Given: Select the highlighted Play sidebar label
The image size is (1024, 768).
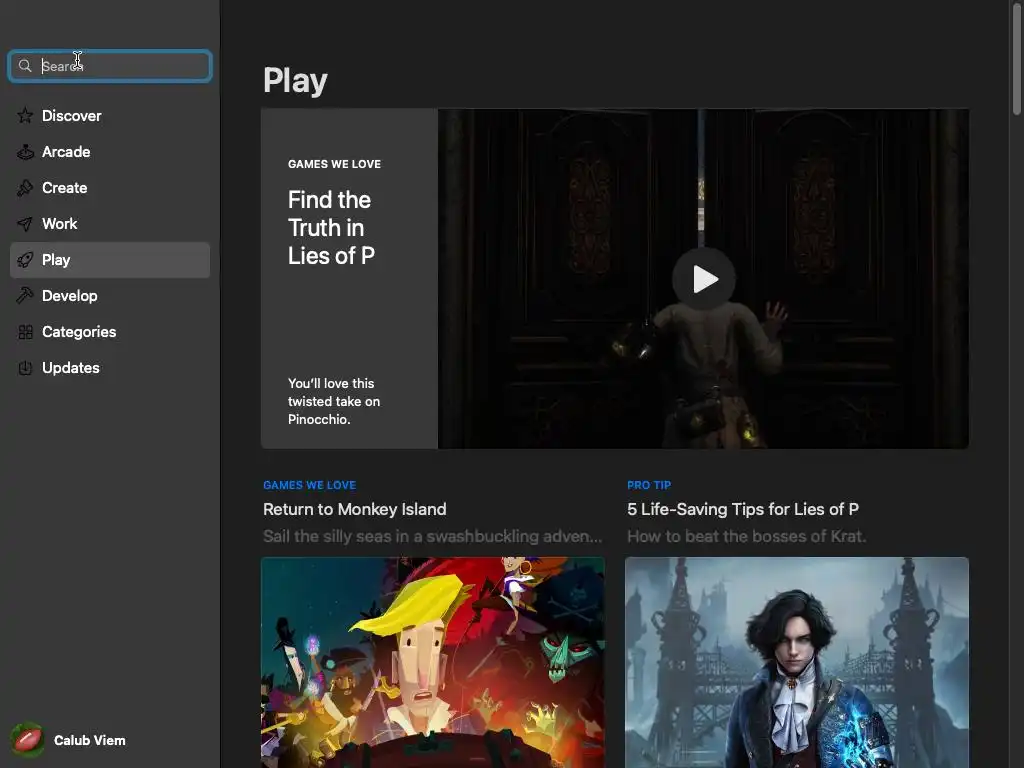Looking at the screenshot, I should [56, 260].
